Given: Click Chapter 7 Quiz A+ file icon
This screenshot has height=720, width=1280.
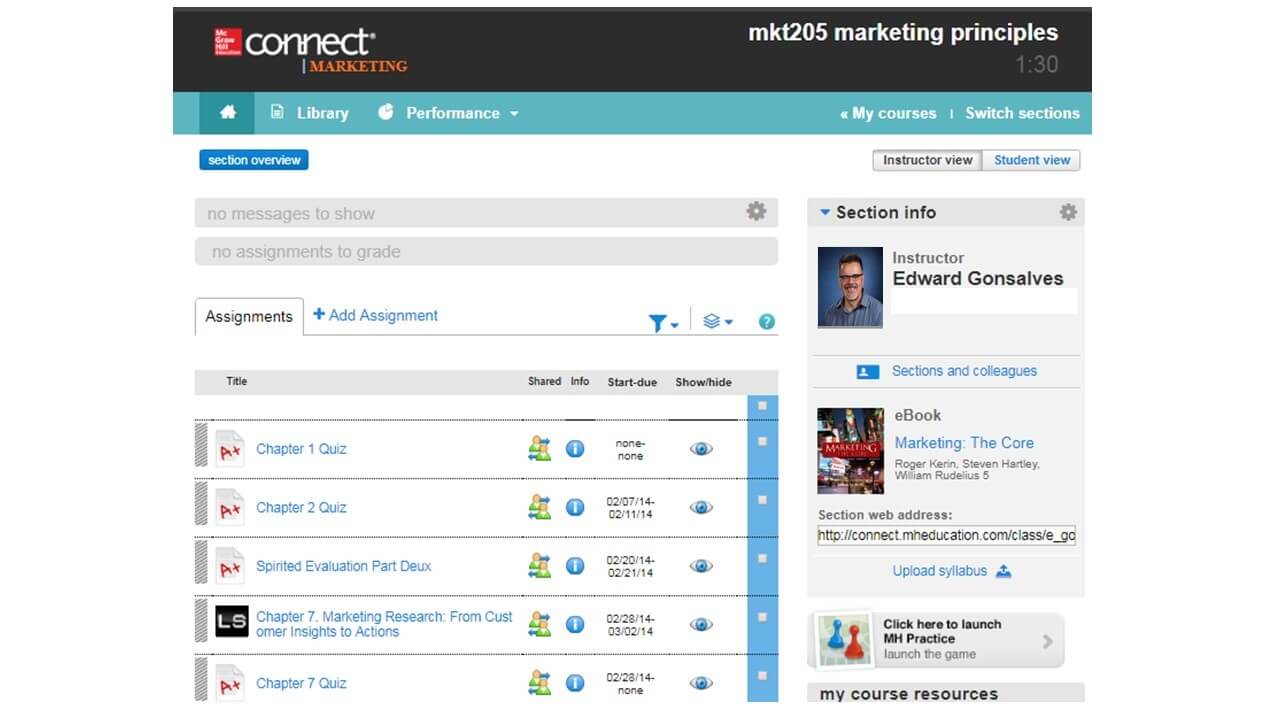Looking at the screenshot, I should 230,683.
